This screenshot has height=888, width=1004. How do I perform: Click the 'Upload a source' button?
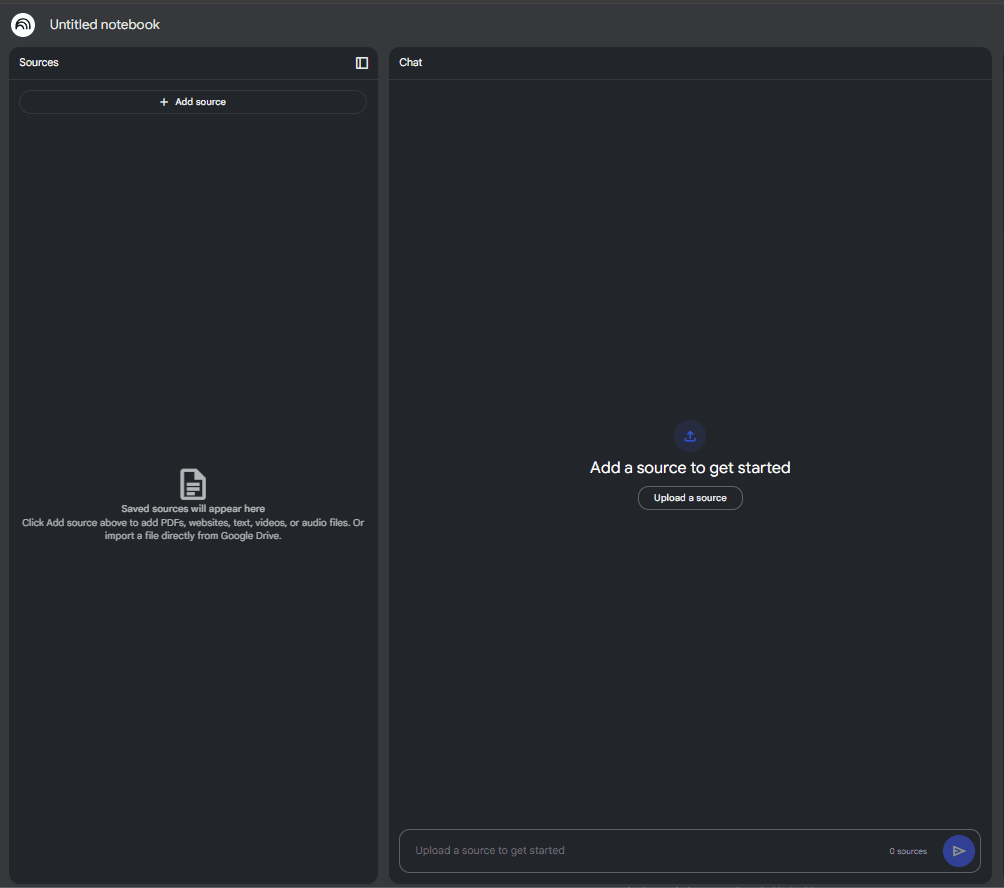tap(690, 498)
